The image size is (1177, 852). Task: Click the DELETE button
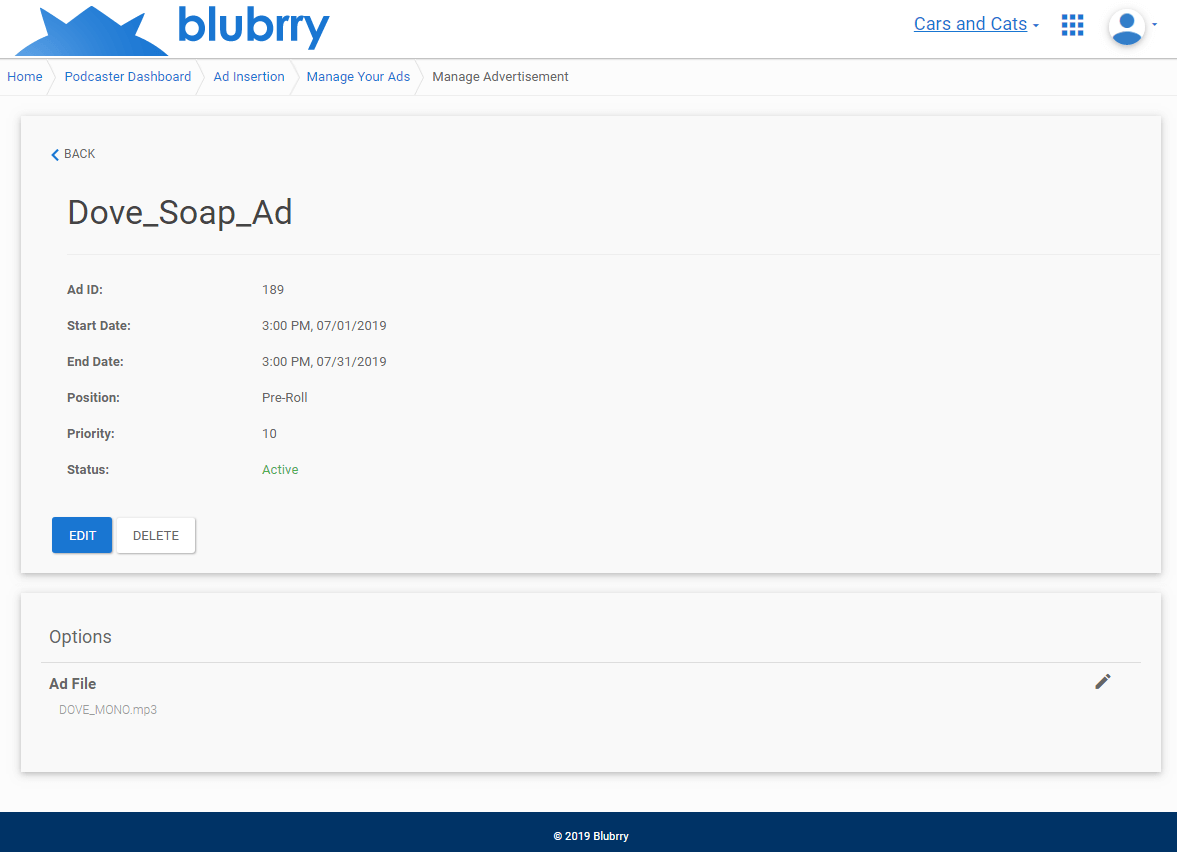tap(156, 535)
